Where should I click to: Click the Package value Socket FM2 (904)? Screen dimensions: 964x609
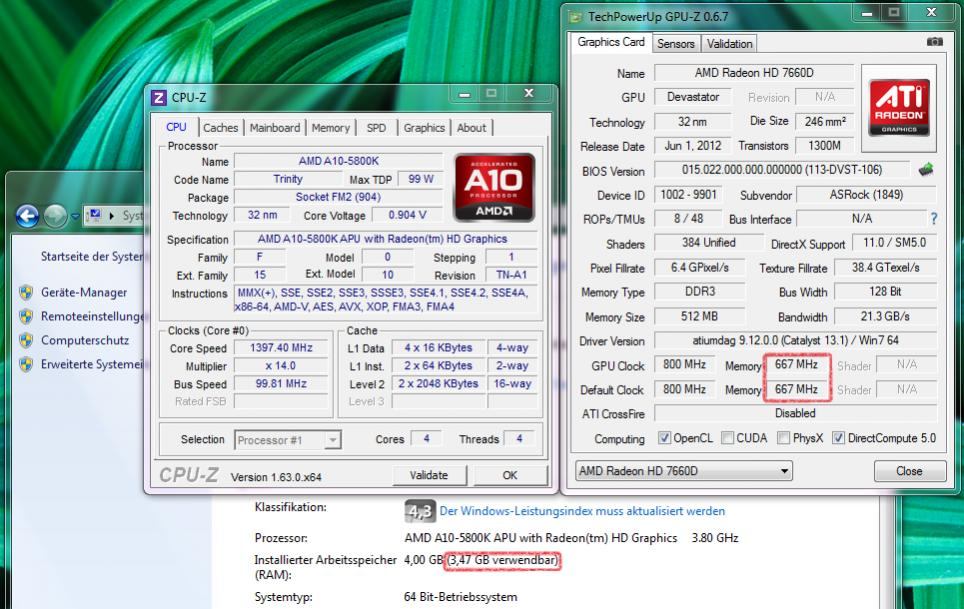pyautogui.click(x=338, y=197)
